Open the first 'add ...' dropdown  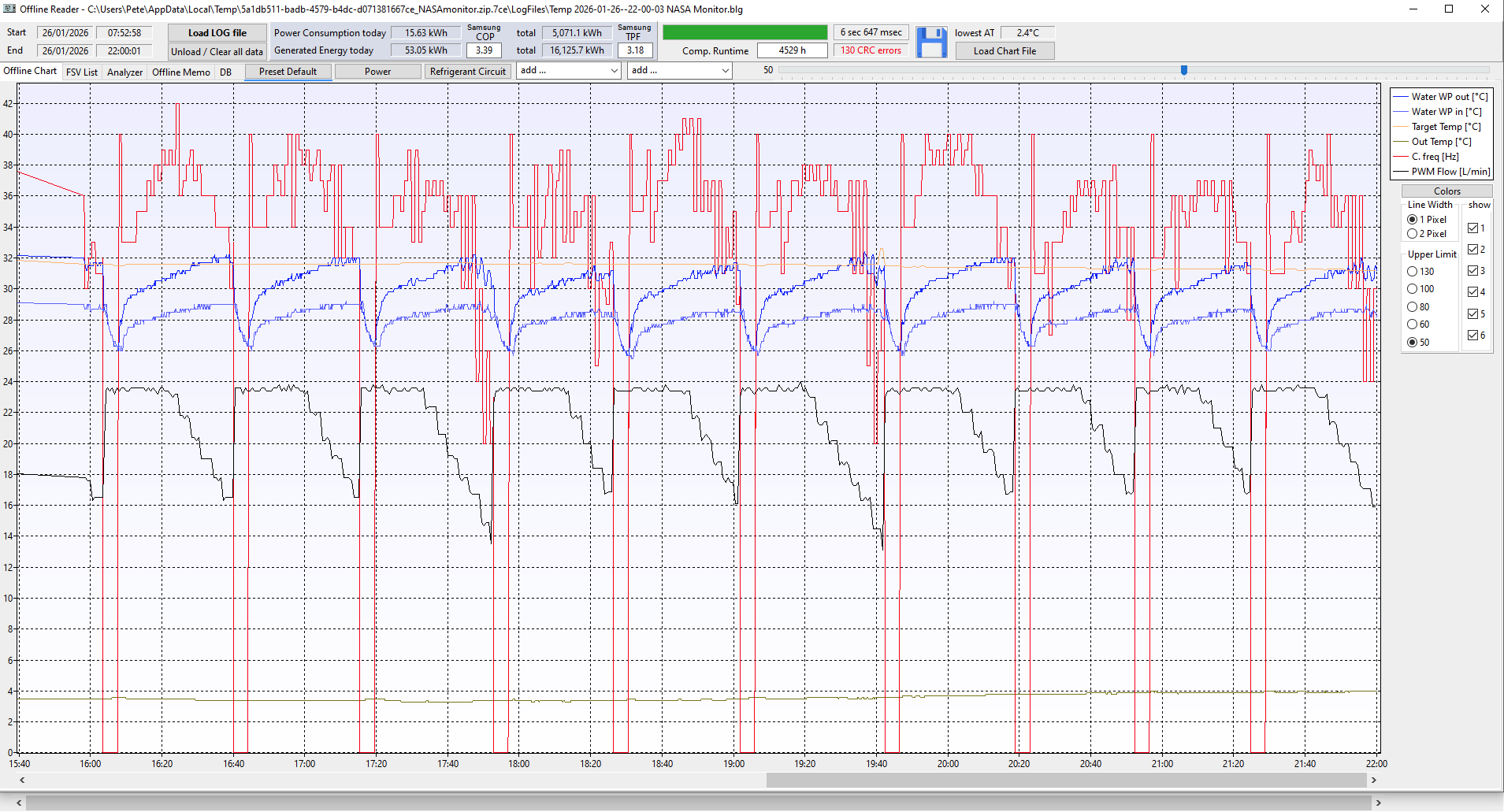(569, 71)
